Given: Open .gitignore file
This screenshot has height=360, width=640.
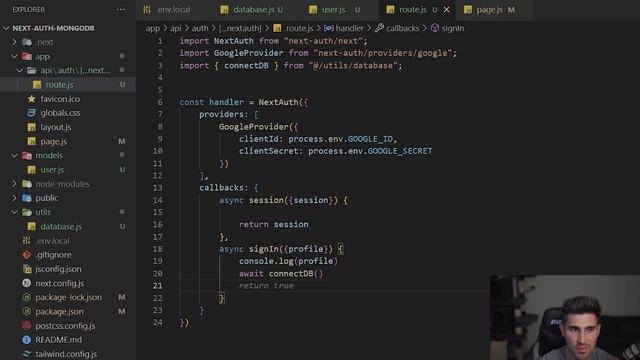Looking at the screenshot, I should tap(53, 255).
